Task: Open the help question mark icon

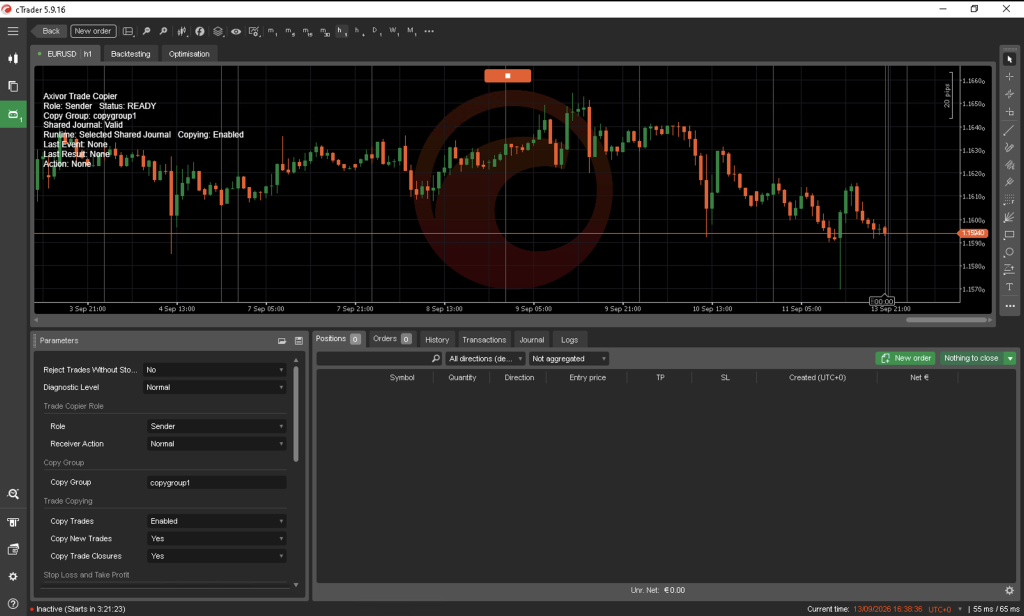Action: (12, 604)
